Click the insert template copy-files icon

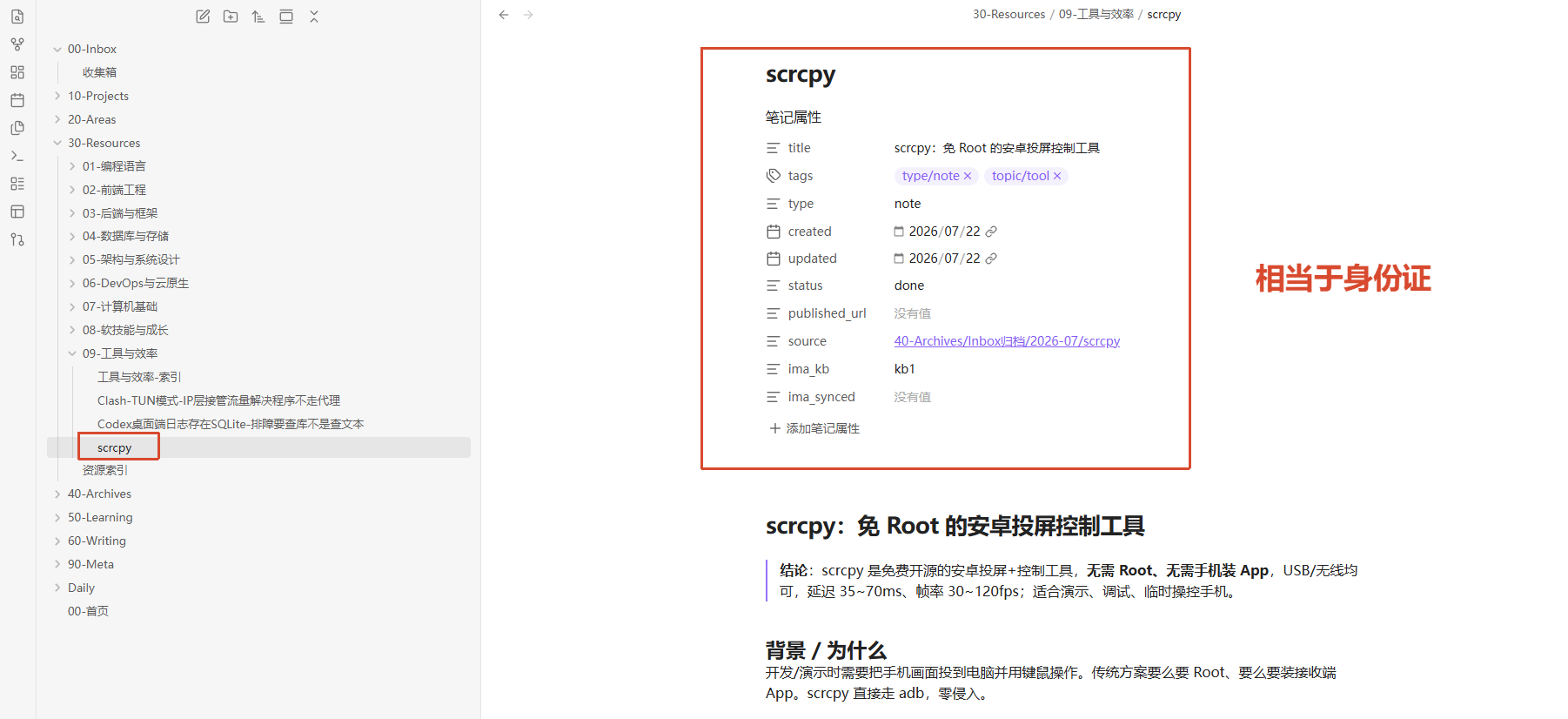[17, 128]
